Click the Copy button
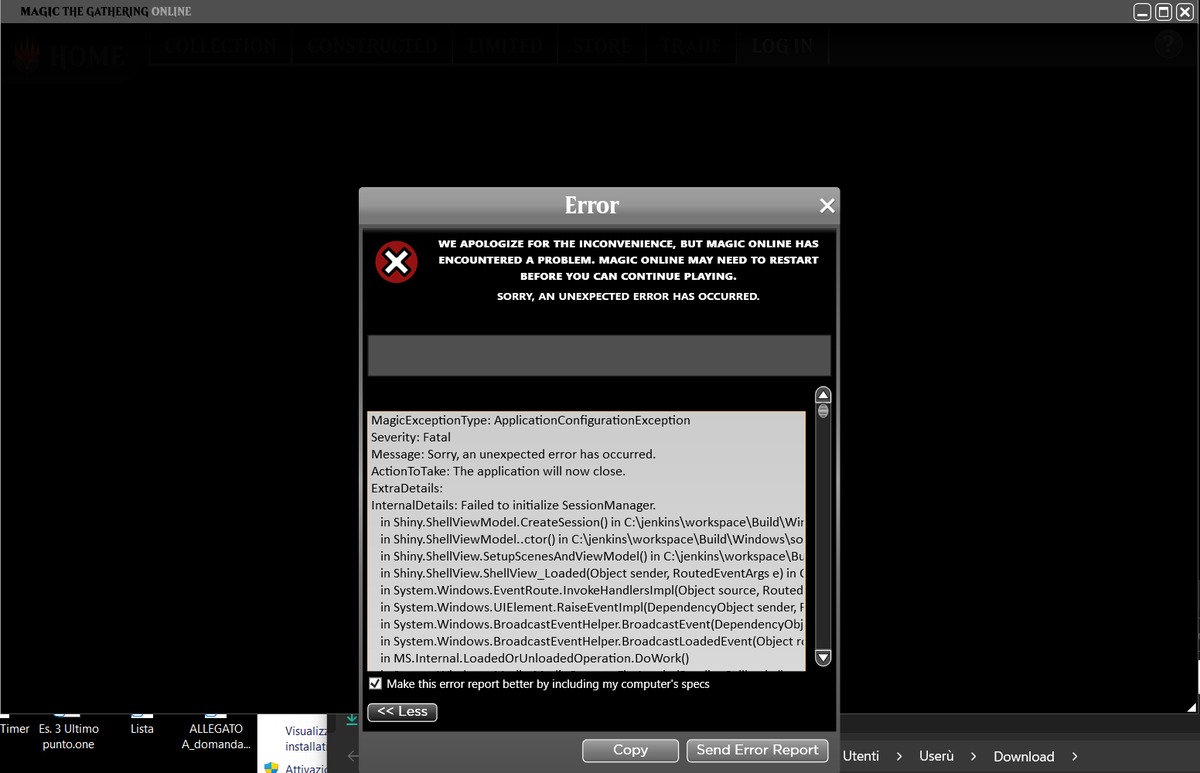Viewport: 1200px width, 773px height. click(x=630, y=750)
